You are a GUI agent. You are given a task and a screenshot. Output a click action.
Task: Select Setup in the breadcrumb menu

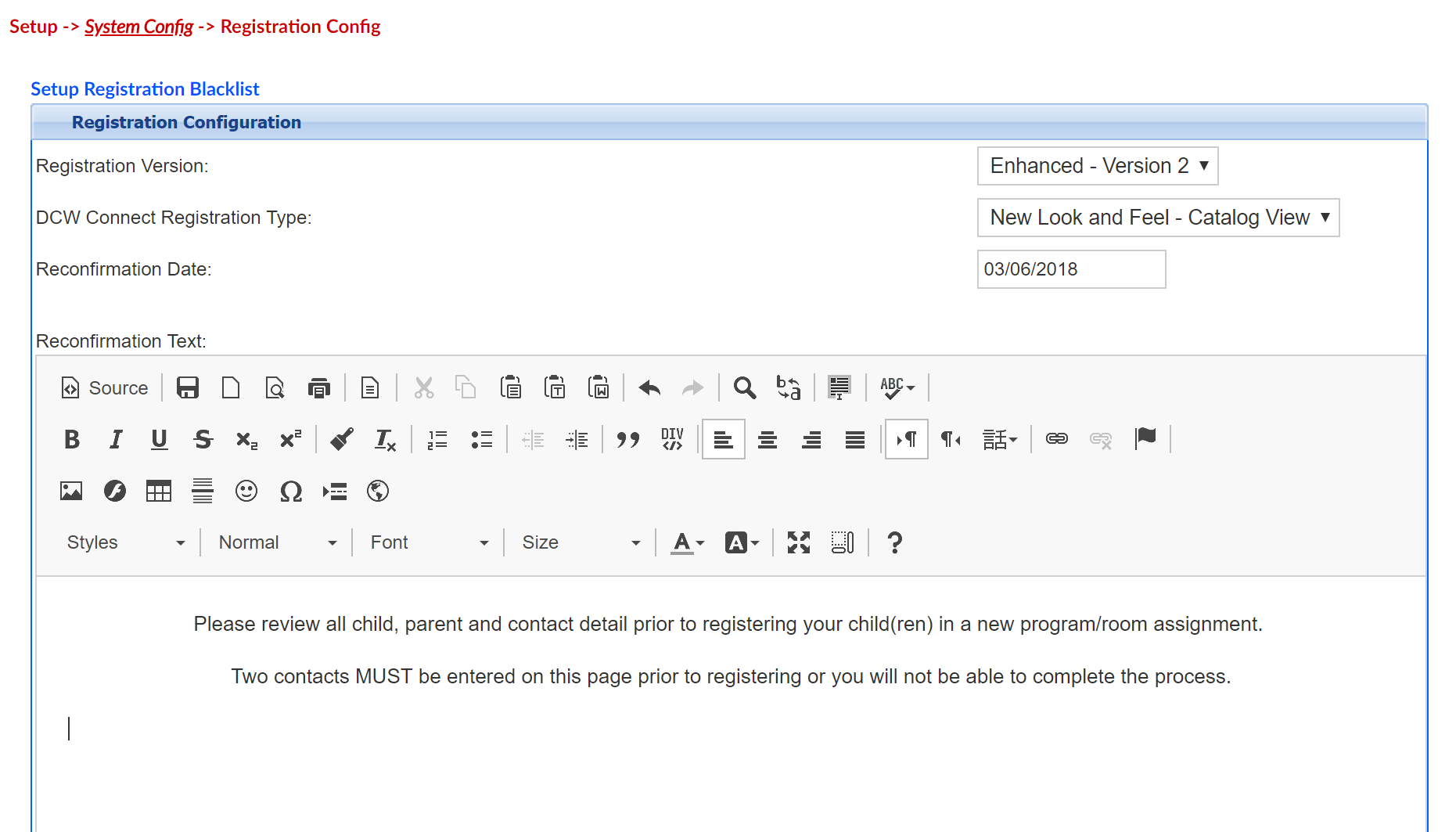pyautogui.click(x=33, y=26)
